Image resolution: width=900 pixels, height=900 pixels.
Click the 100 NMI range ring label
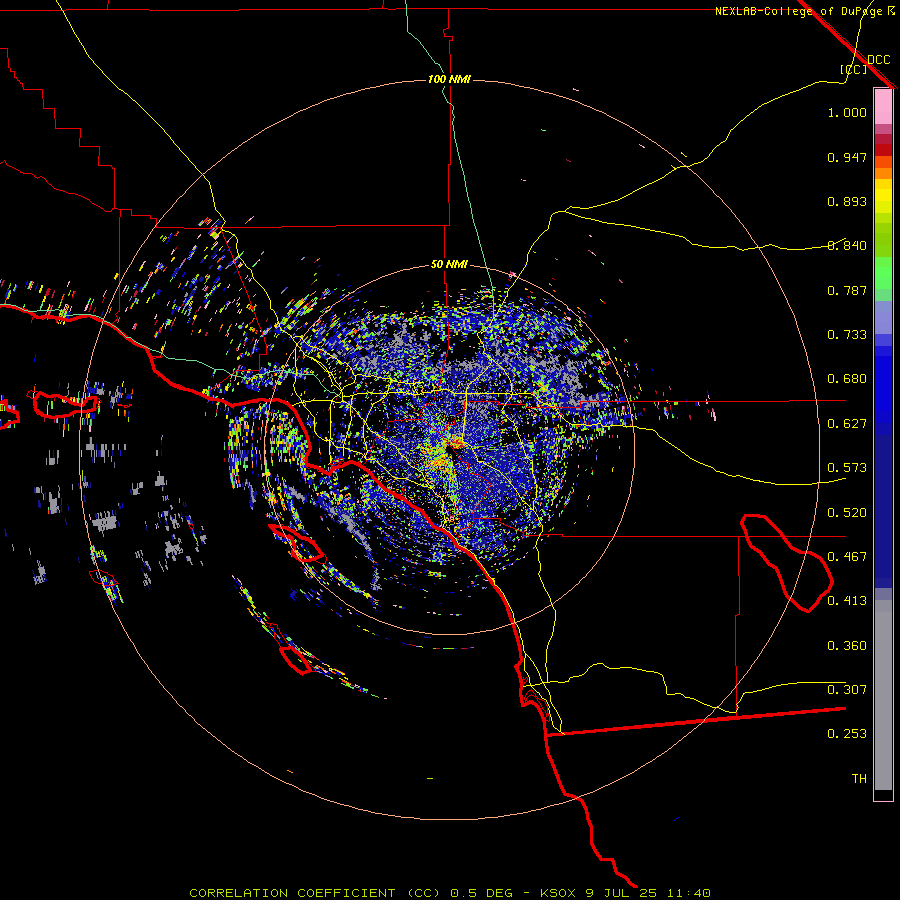click(449, 79)
